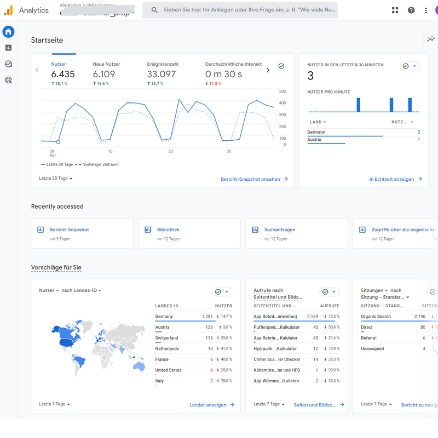Click the search magnifier icon

pyautogui.click(x=154, y=10)
